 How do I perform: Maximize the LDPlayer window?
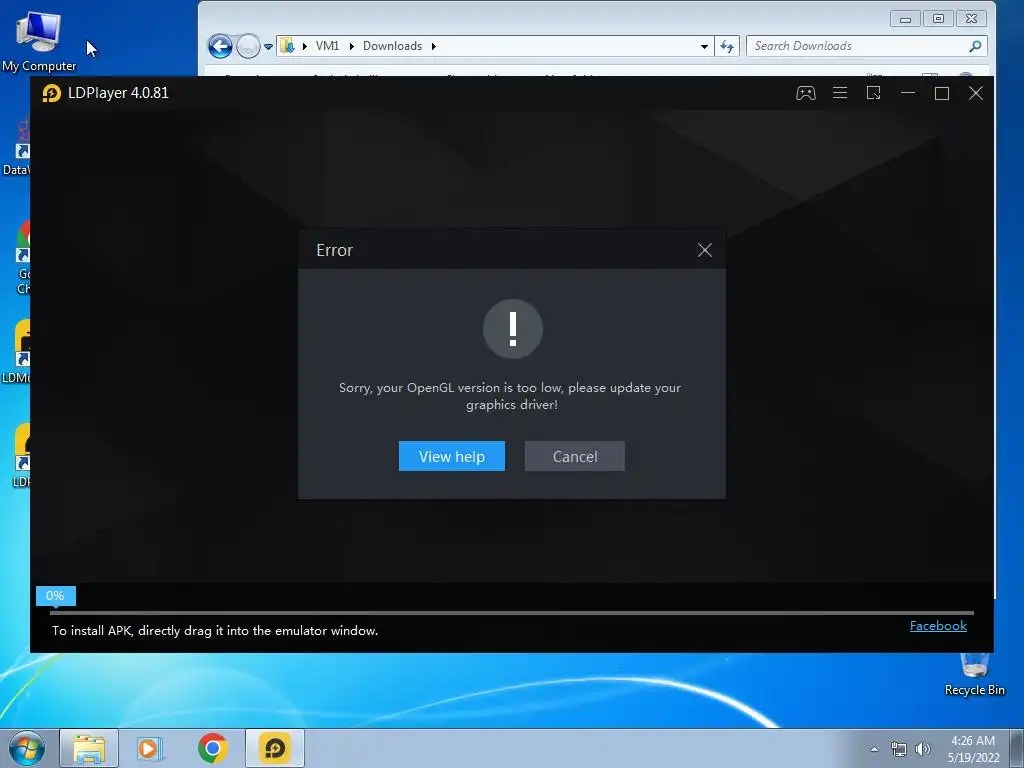tap(942, 93)
